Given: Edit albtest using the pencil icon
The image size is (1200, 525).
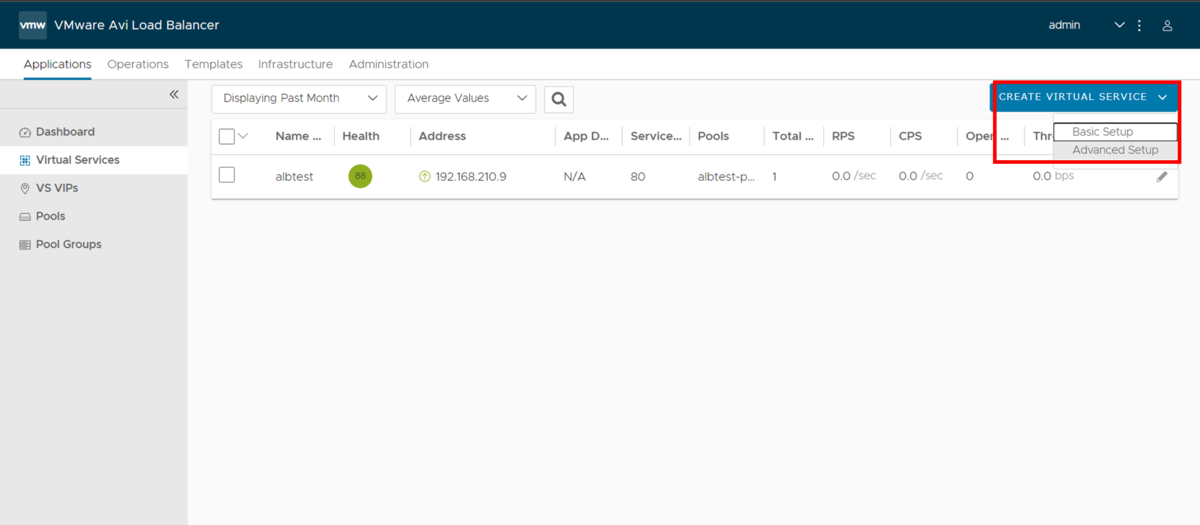Looking at the screenshot, I should click(1162, 177).
